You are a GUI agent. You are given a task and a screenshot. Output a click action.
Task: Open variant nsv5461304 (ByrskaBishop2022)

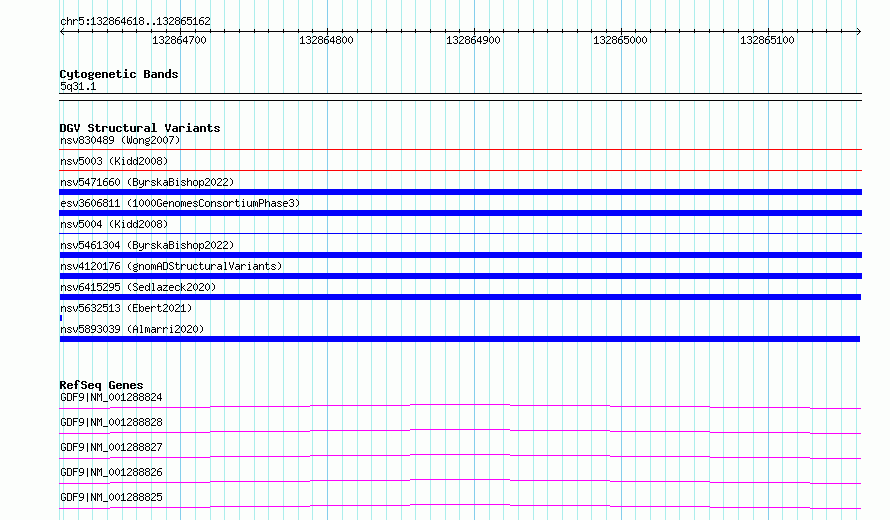(147, 245)
